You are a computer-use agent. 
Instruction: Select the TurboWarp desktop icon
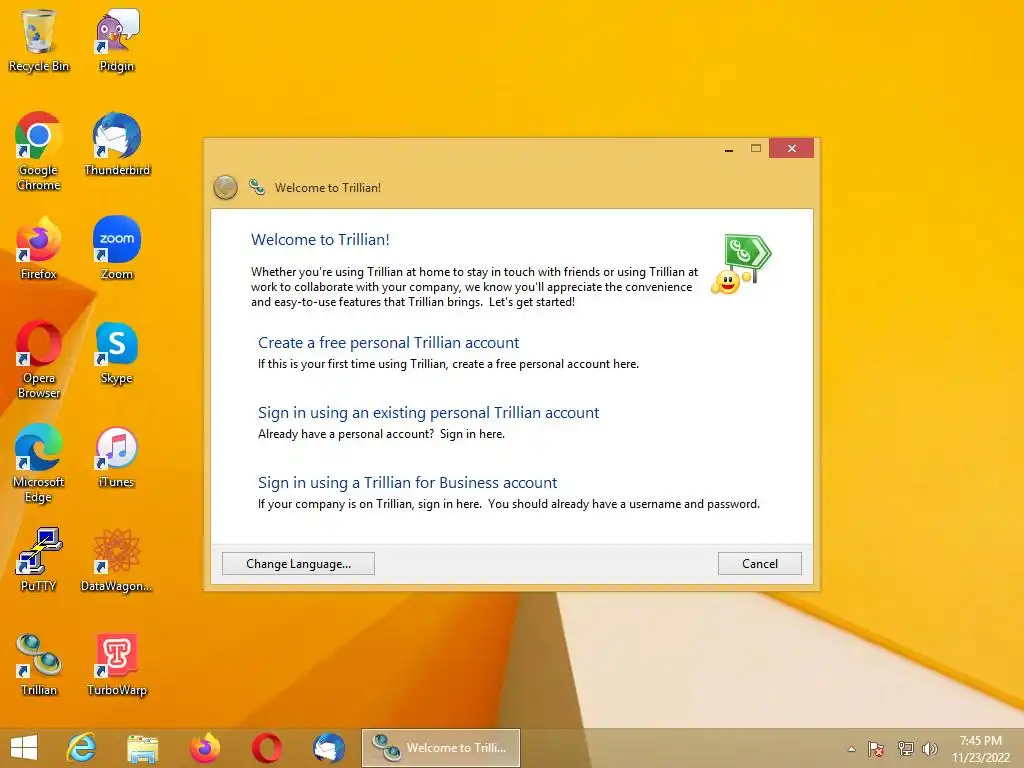coord(117,664)
